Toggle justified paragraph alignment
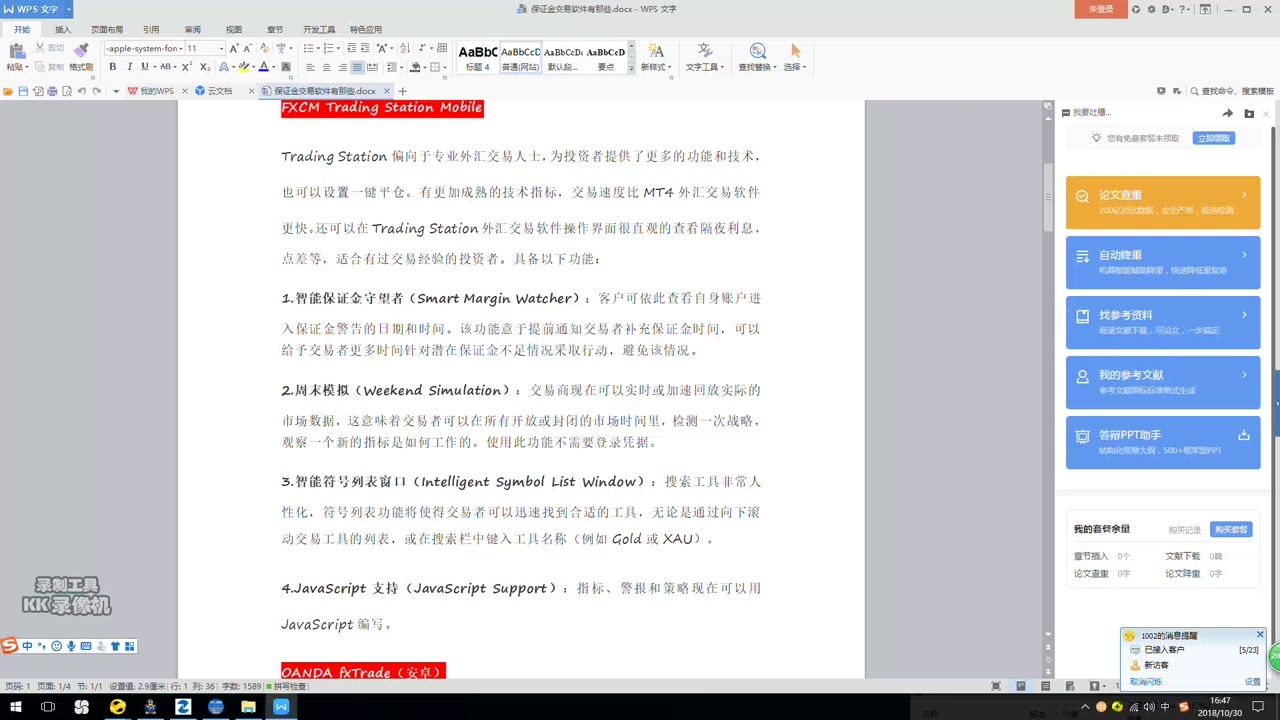Screen dimensions: 1280x720 click(x=357, y=67)
